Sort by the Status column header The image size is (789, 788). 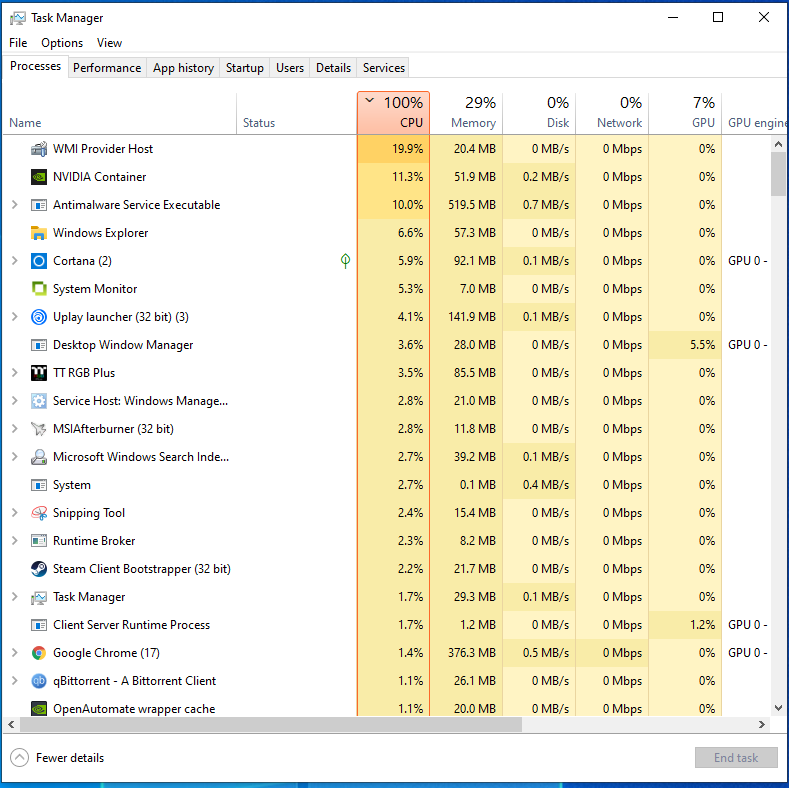[x=296, y=113]
